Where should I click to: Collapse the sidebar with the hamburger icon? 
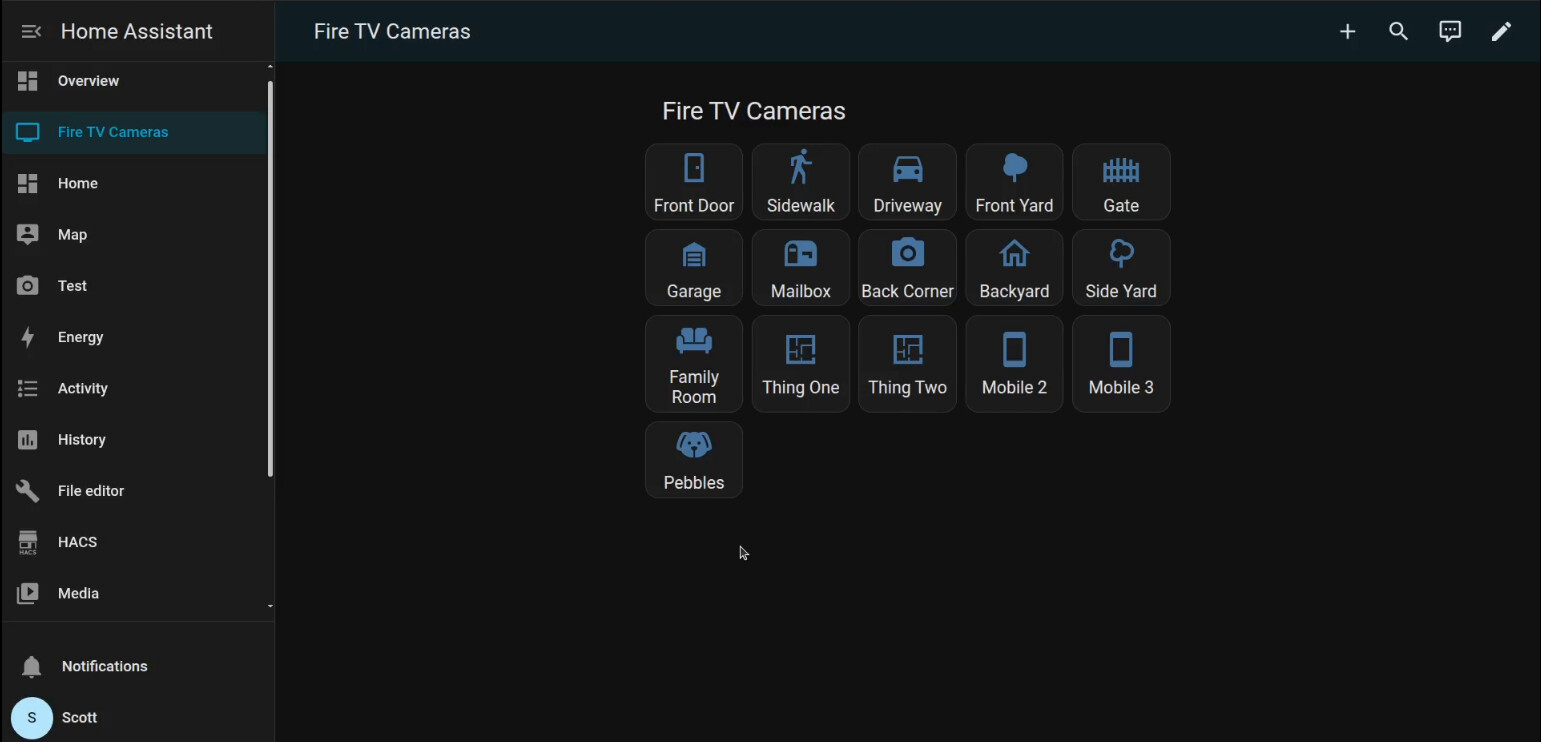point(31,32)
